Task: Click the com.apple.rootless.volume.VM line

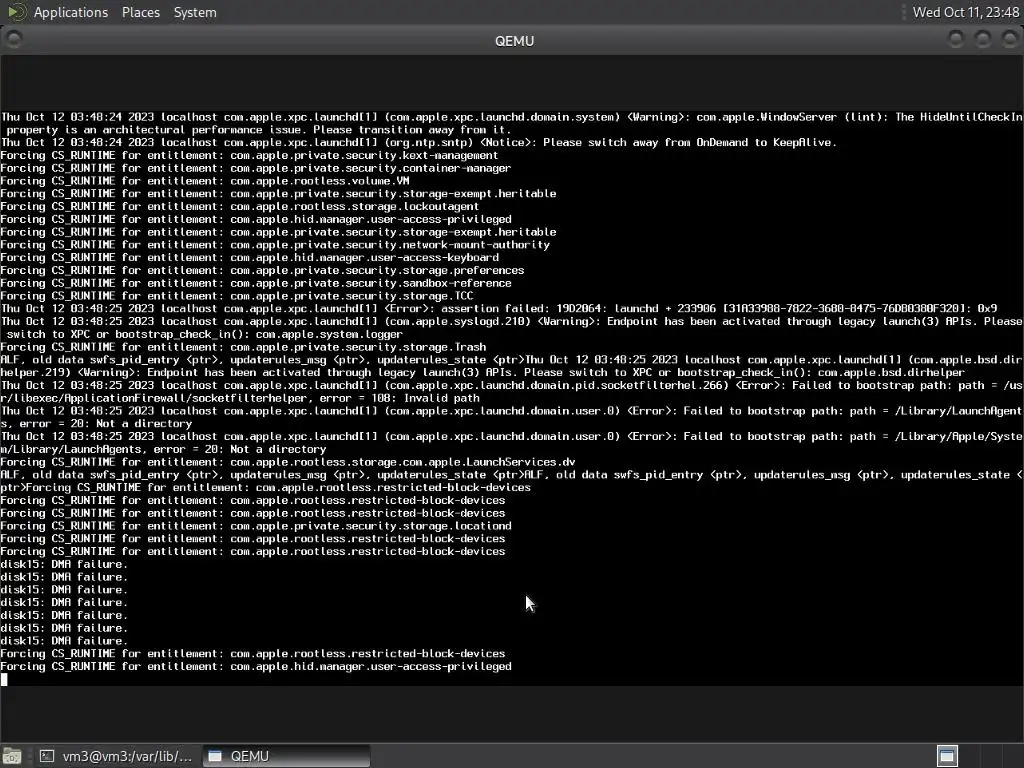Action: point(205,181)
